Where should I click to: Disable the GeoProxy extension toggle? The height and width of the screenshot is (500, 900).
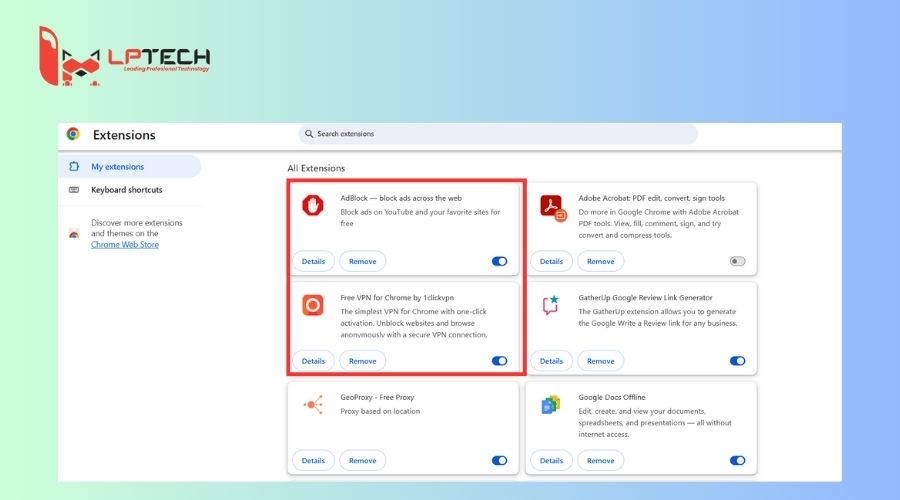[499, 460]
